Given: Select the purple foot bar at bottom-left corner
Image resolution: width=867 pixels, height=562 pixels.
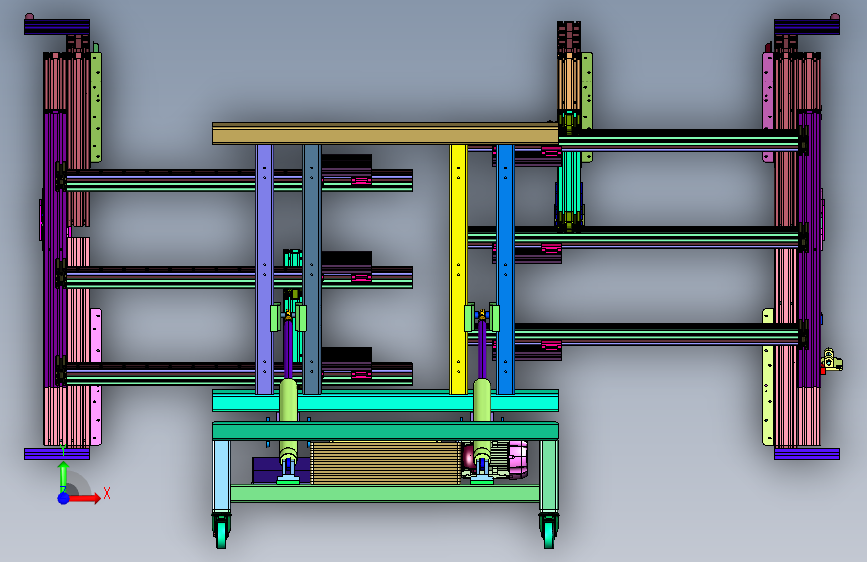Looking at the screenshot, I should tap(57, 454).
